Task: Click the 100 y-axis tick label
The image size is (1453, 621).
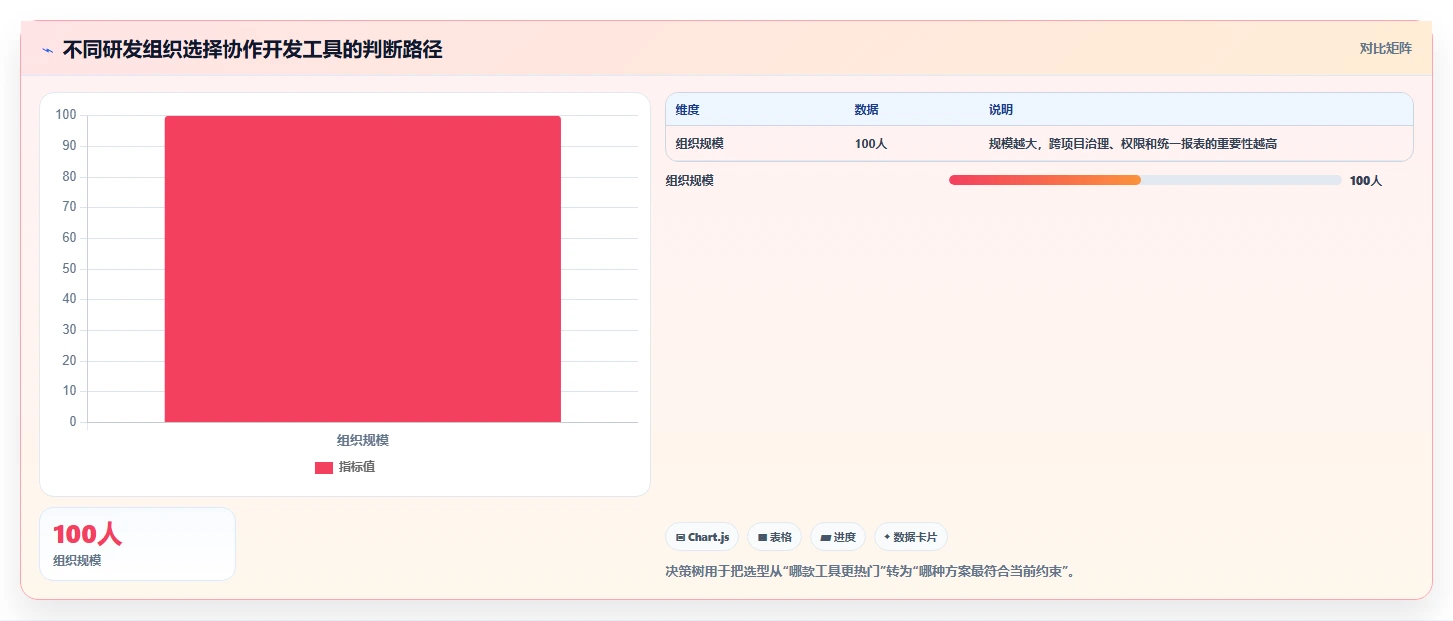Action: 66,115
